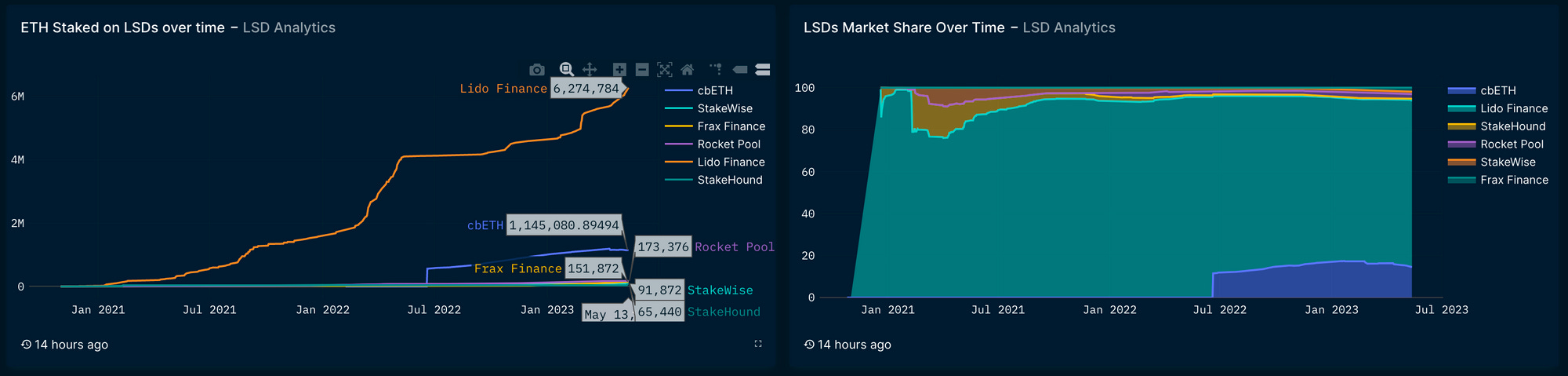Choose show closest data on hover icon
1568x376 pixels.
point(739,70)
